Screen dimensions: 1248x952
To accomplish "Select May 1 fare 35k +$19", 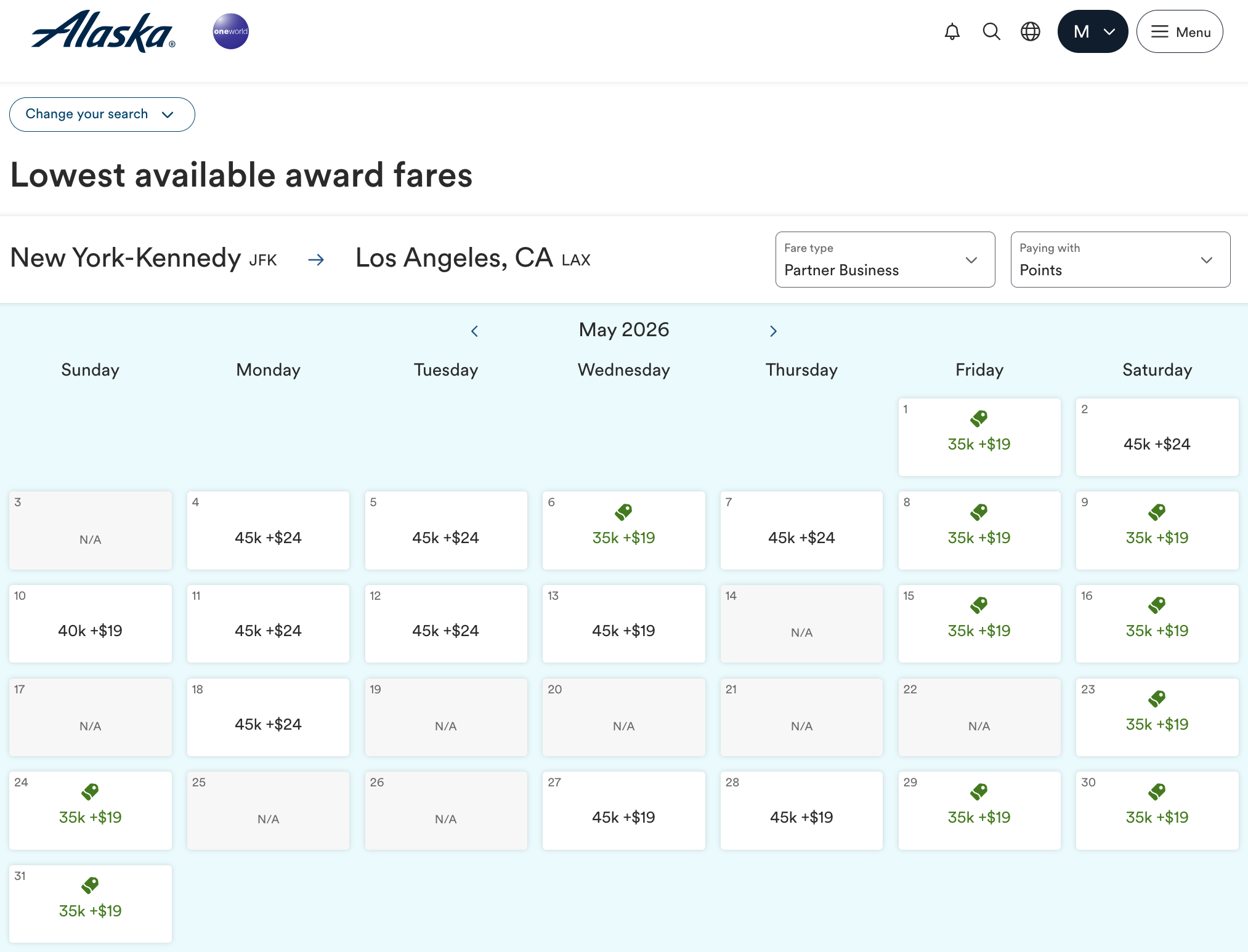I will click(979, 437).
